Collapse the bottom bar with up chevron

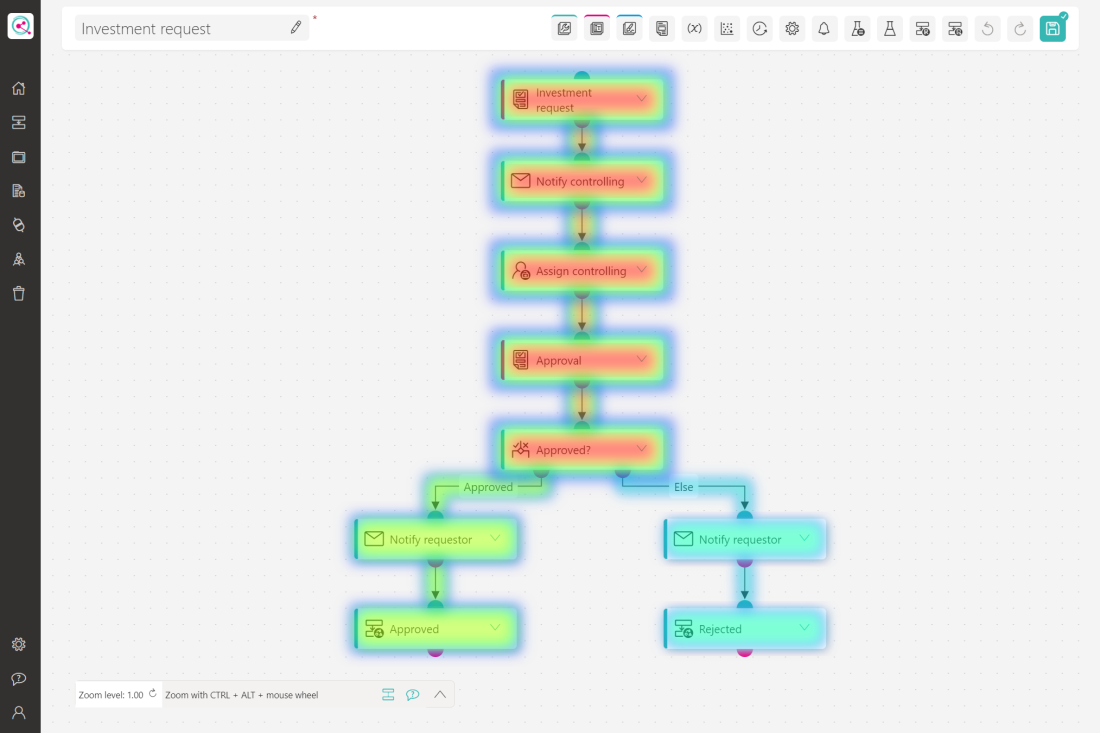click(440, 694)
